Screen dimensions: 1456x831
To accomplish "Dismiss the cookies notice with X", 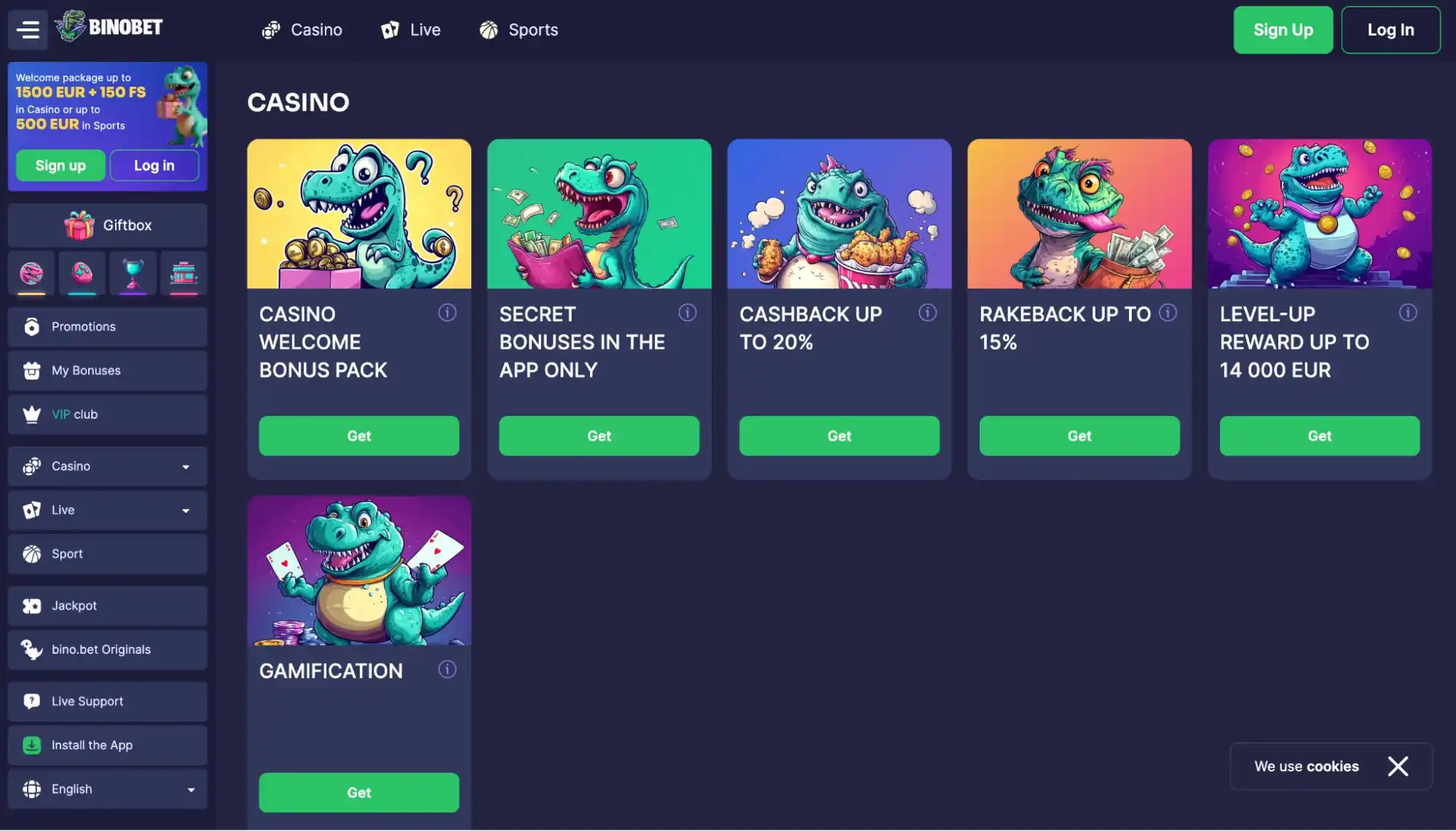I will tap(1398, 766).
